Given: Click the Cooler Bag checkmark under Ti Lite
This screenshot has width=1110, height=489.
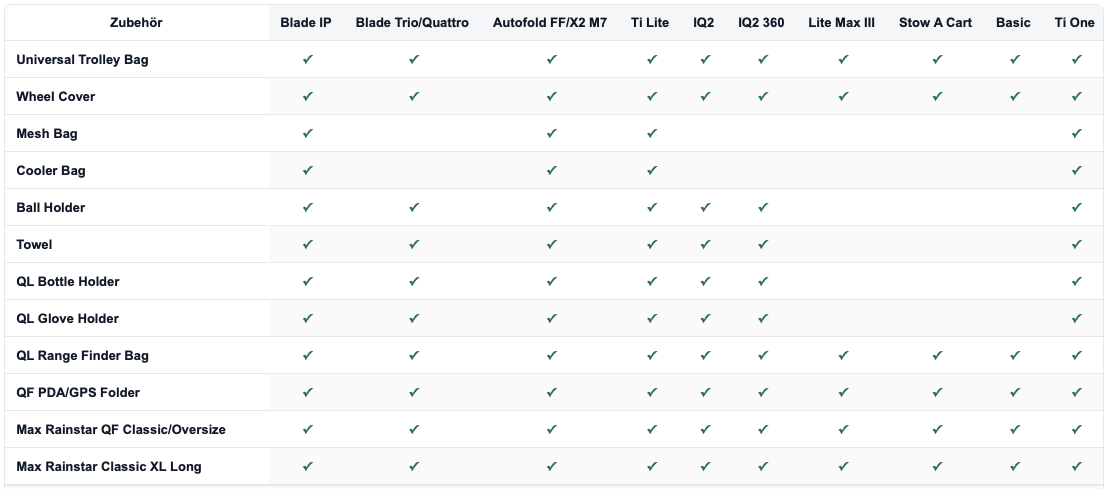Looking at the screenshot, I should [x=652, y=170].
